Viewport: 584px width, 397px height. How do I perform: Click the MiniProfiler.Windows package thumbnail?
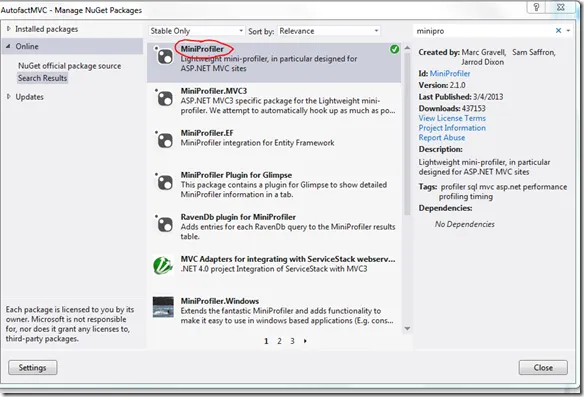[163, 307]
